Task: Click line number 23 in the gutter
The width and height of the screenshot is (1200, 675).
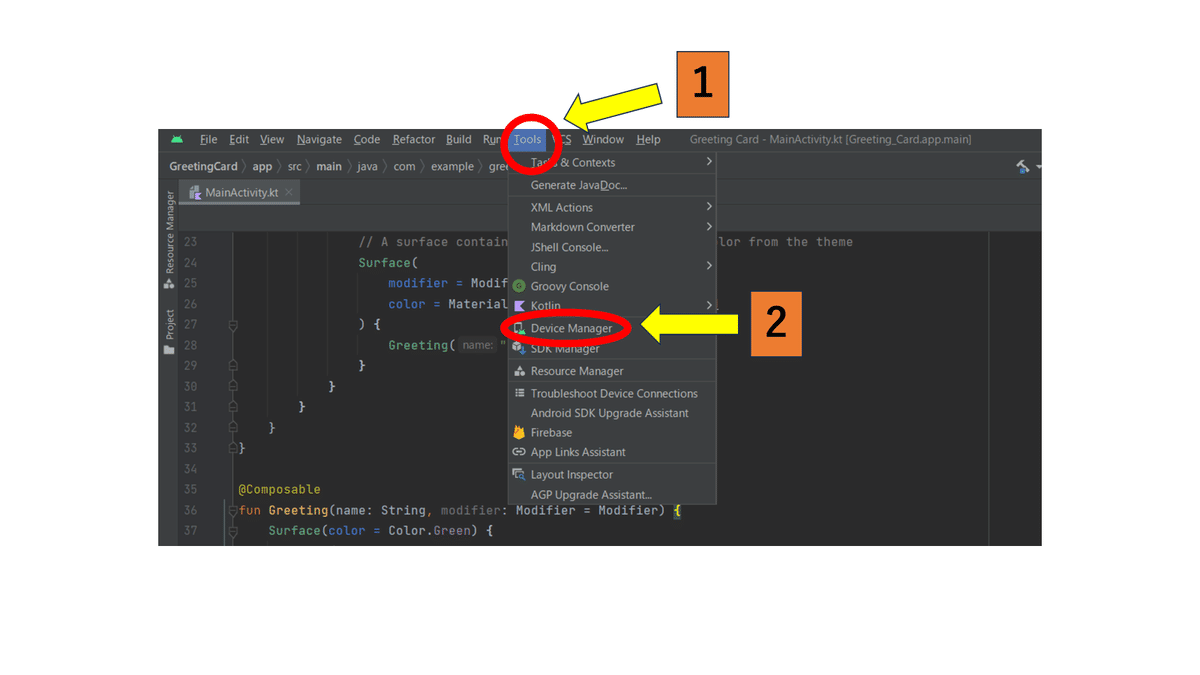Action: pos(191,242)
